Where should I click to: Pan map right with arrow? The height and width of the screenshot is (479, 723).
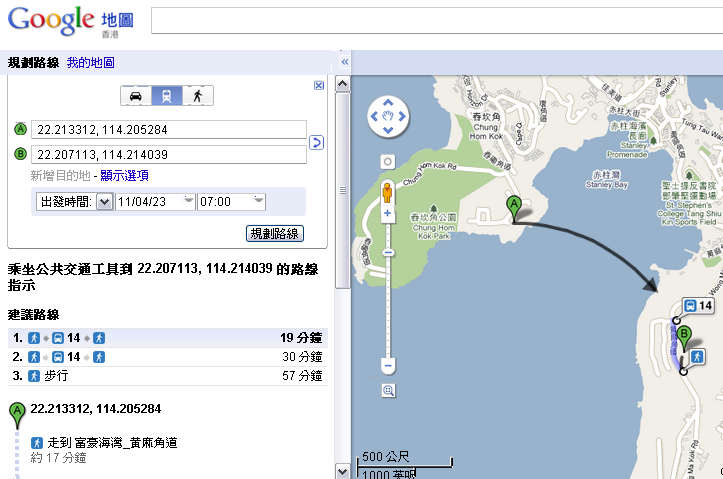pos(402,116)
